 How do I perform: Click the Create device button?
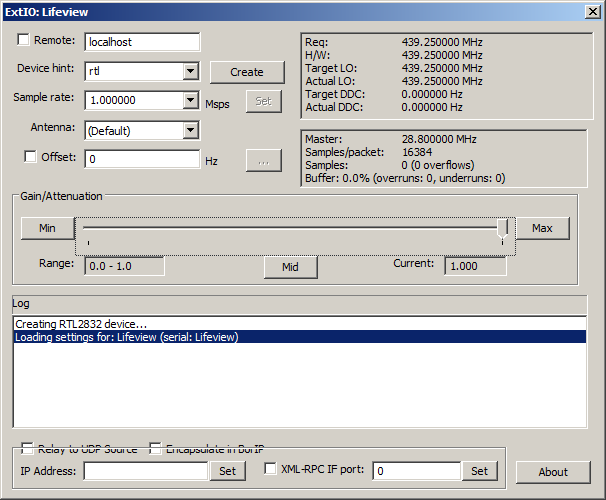(x=246, y=72)
